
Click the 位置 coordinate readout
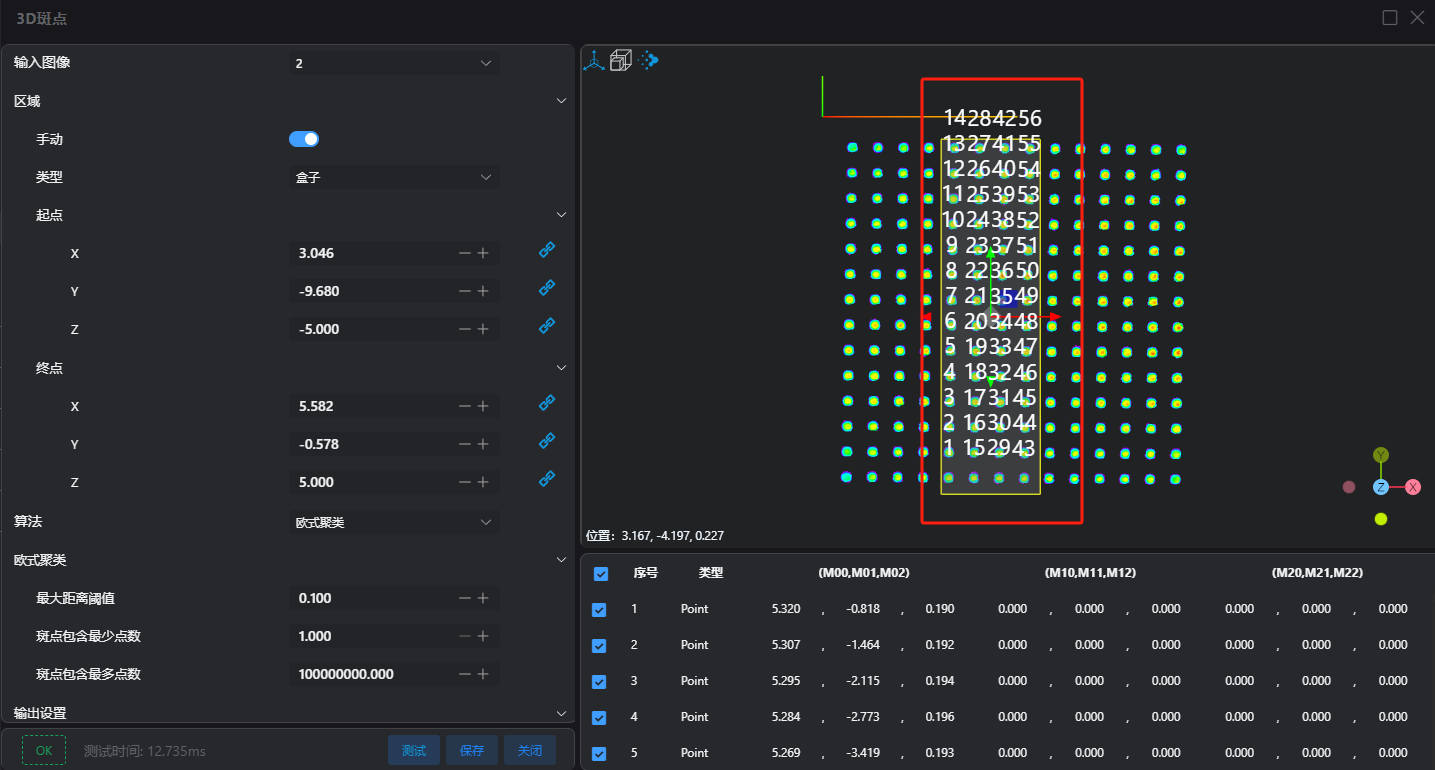coord(655,536)
